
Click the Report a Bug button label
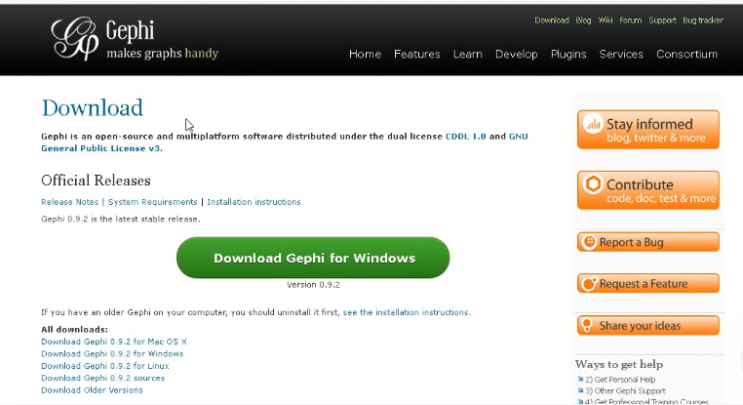[631, 243]
